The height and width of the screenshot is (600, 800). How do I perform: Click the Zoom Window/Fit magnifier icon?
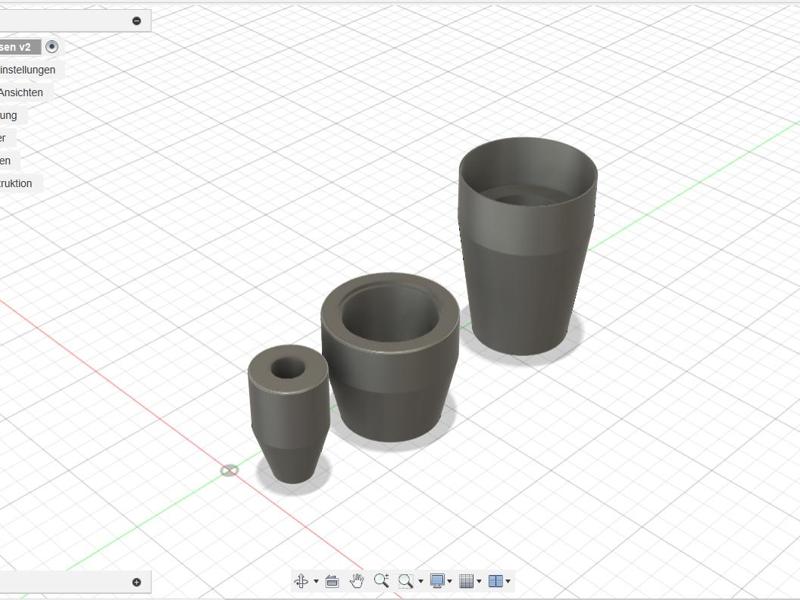point(405,580)
